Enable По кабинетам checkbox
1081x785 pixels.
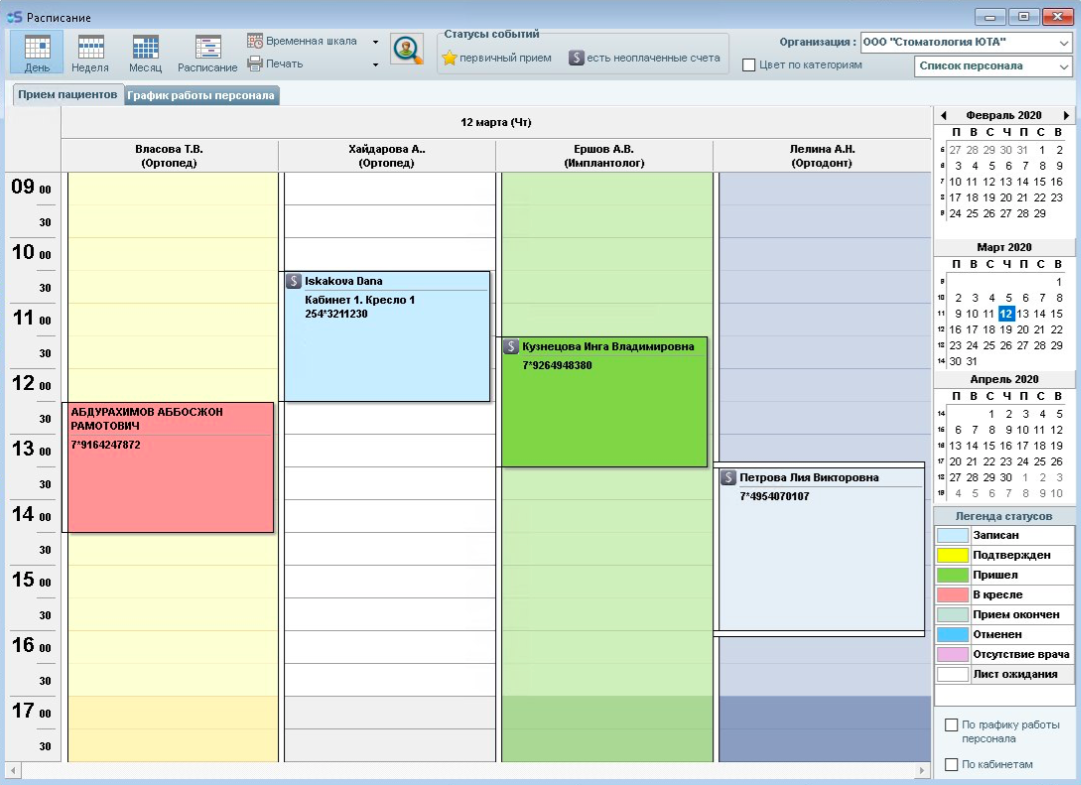click(951, 764)
